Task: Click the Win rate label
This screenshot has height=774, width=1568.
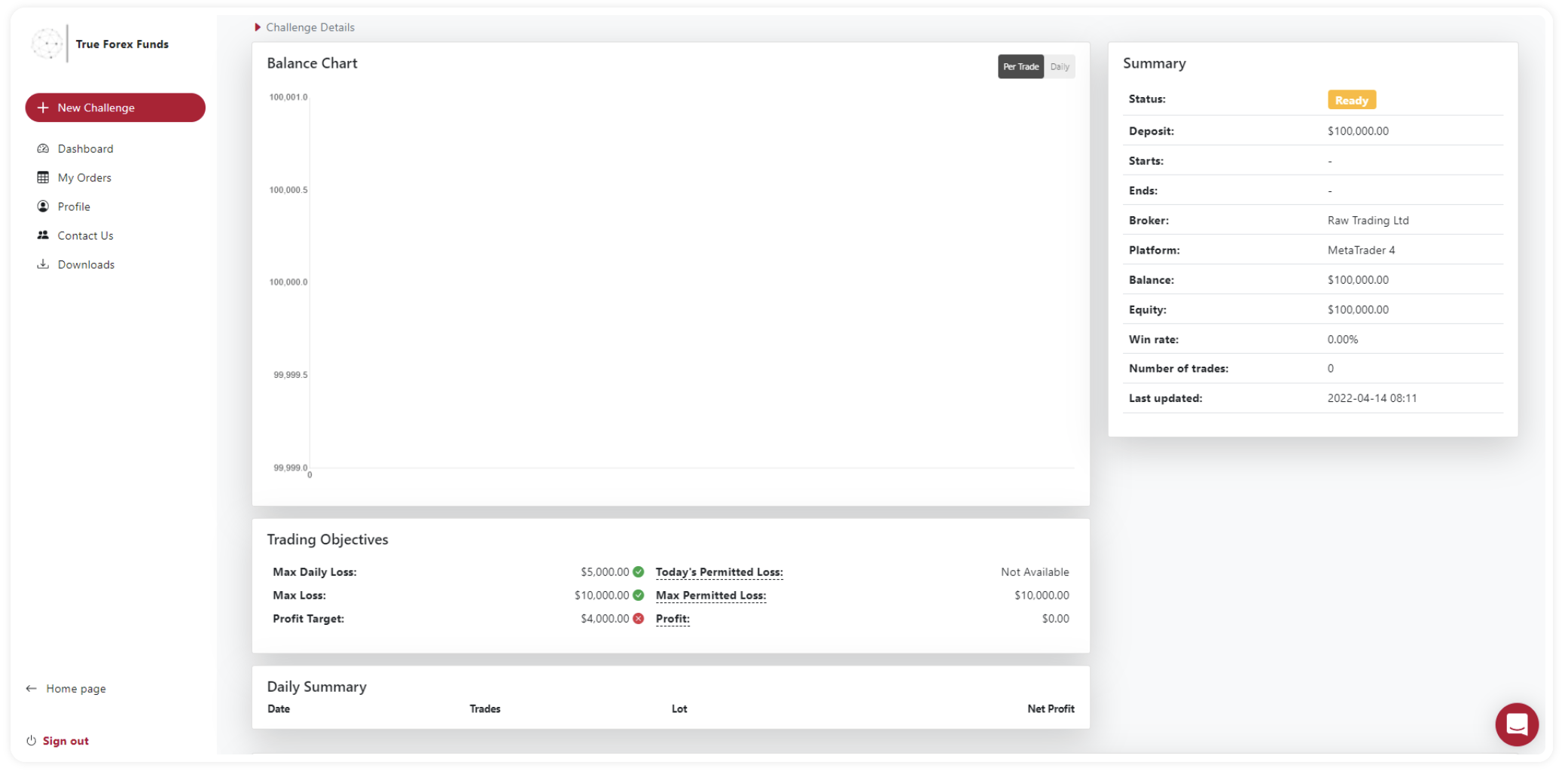Action: click(x=1154, y=340)
